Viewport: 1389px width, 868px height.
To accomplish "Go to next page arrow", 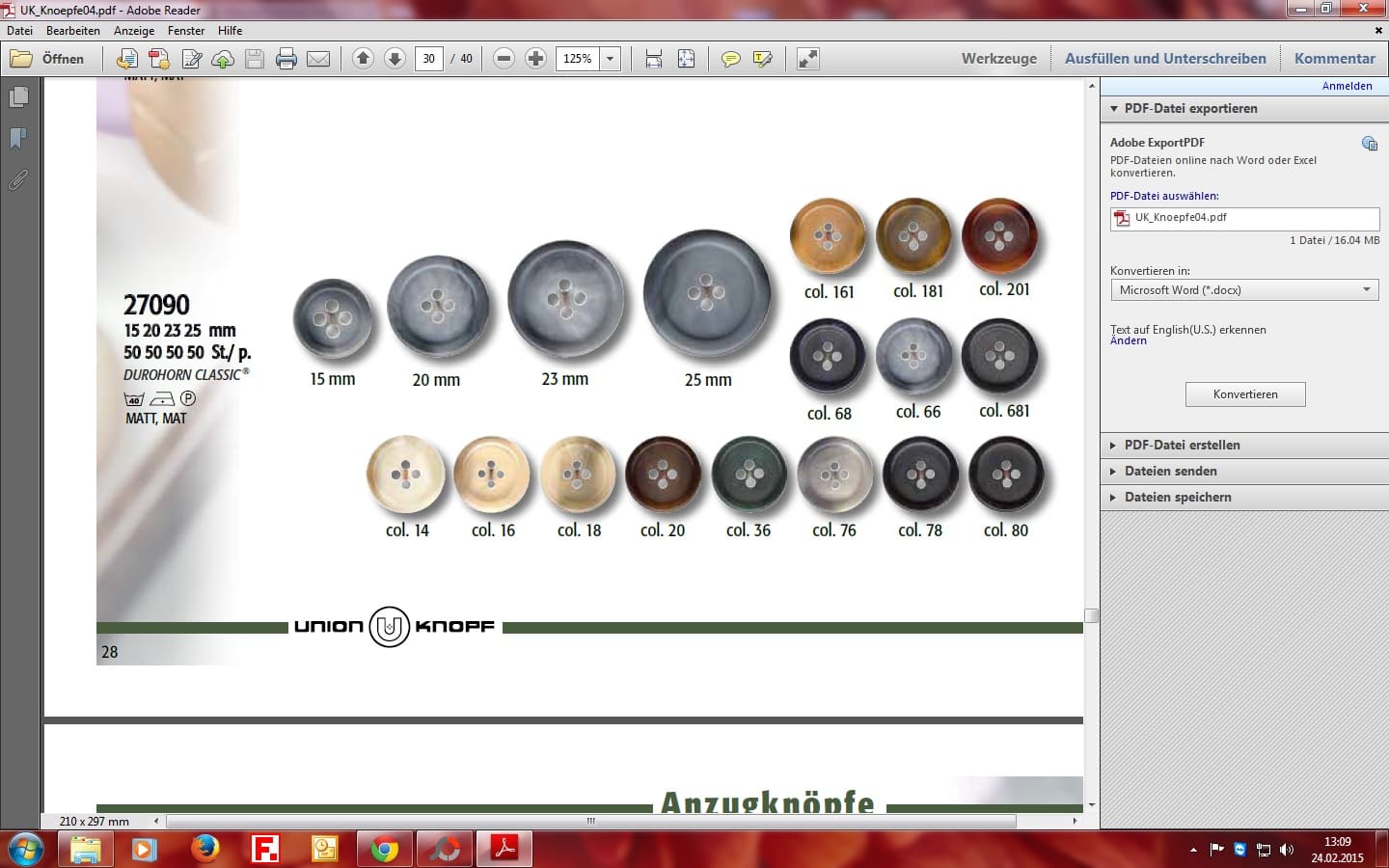I will (395, 59).
